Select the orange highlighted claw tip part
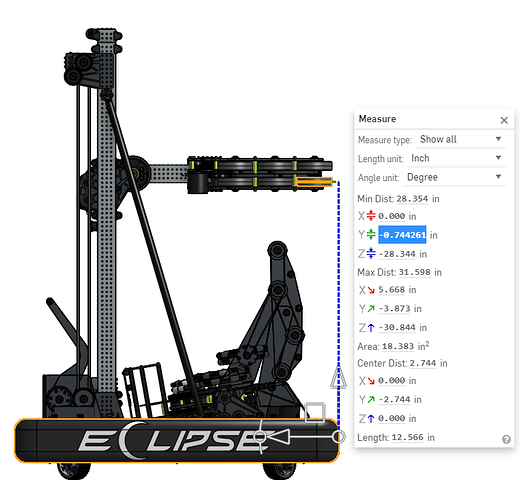The height and width of the screenshot is (499, 529). 314,182
